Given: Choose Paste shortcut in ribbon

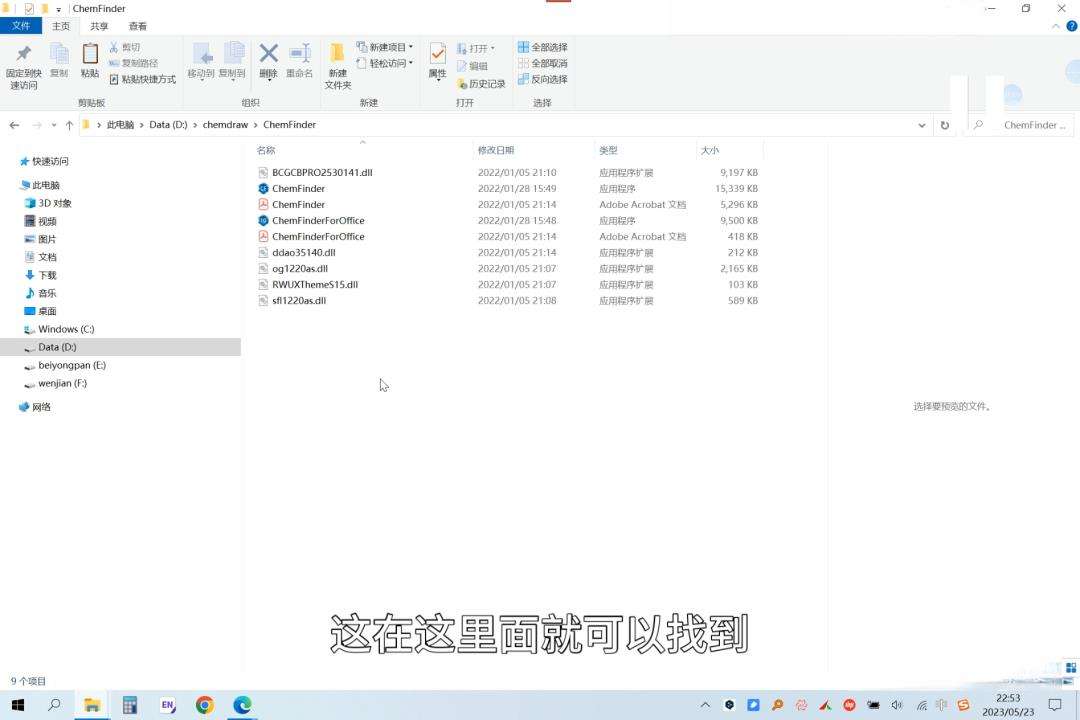Looking at the screenshot, I should coord(143,79).
